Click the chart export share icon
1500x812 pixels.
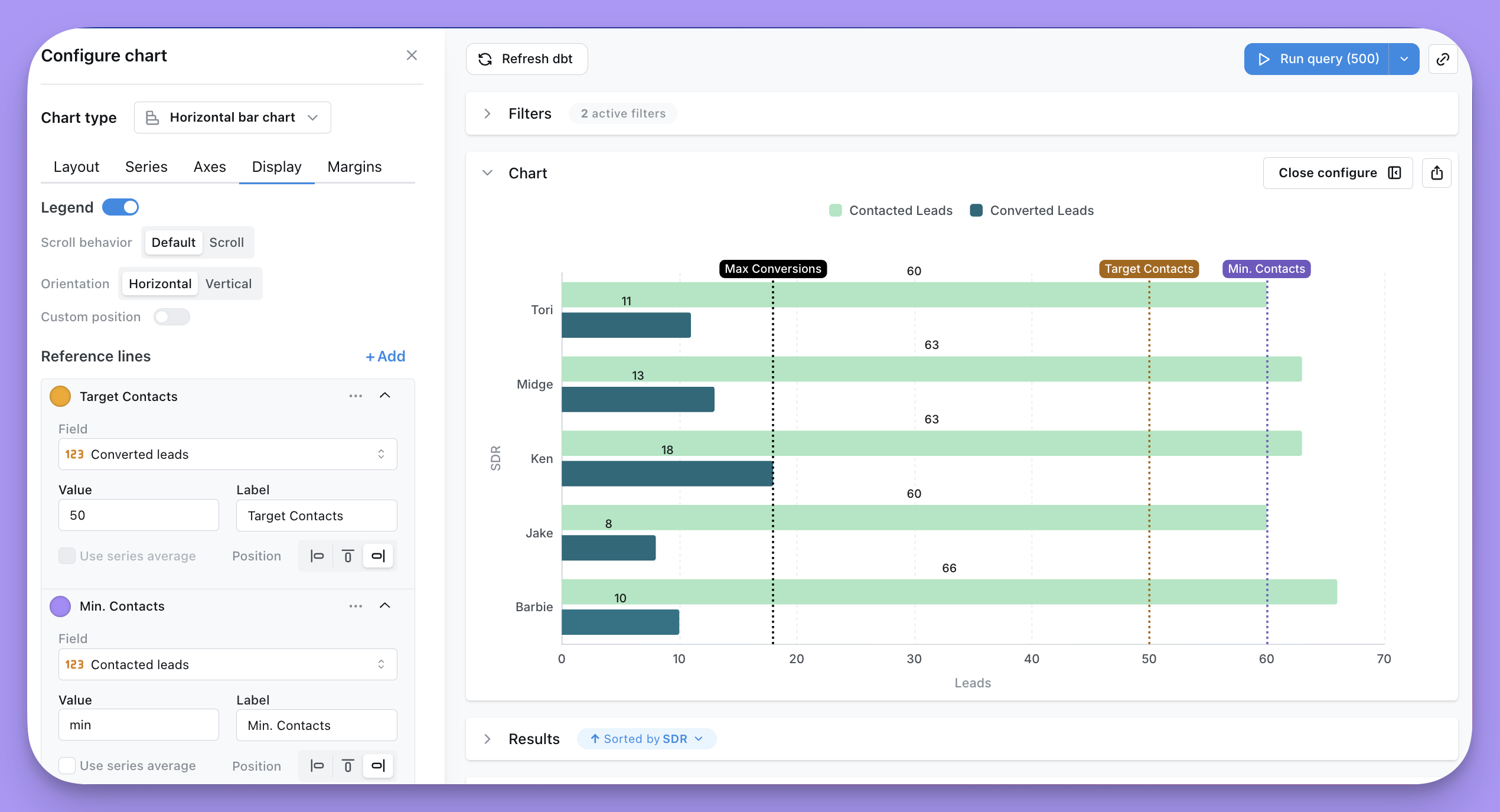[x=1437, y=173]
